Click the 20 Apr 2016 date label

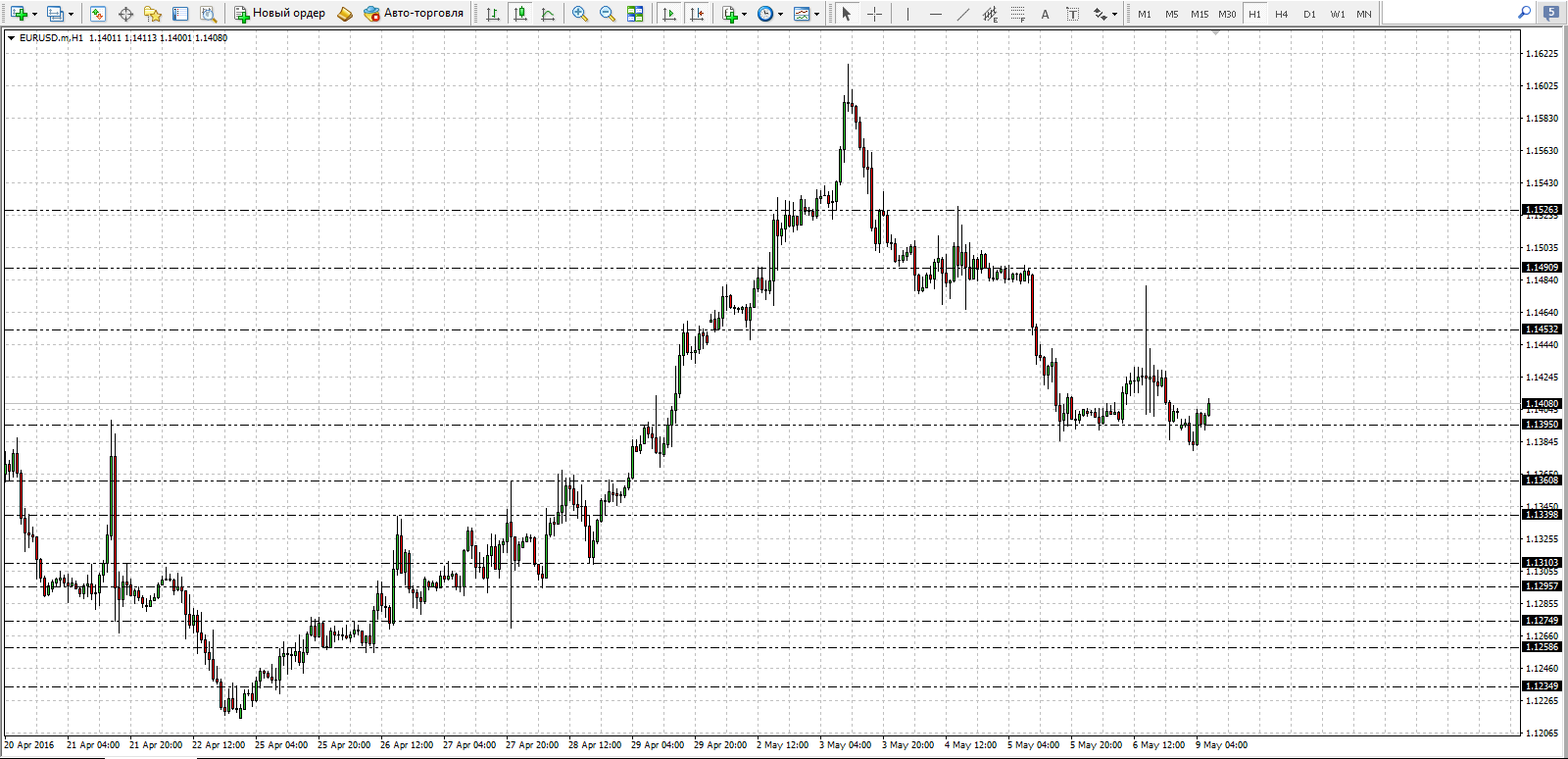[29, 745]
